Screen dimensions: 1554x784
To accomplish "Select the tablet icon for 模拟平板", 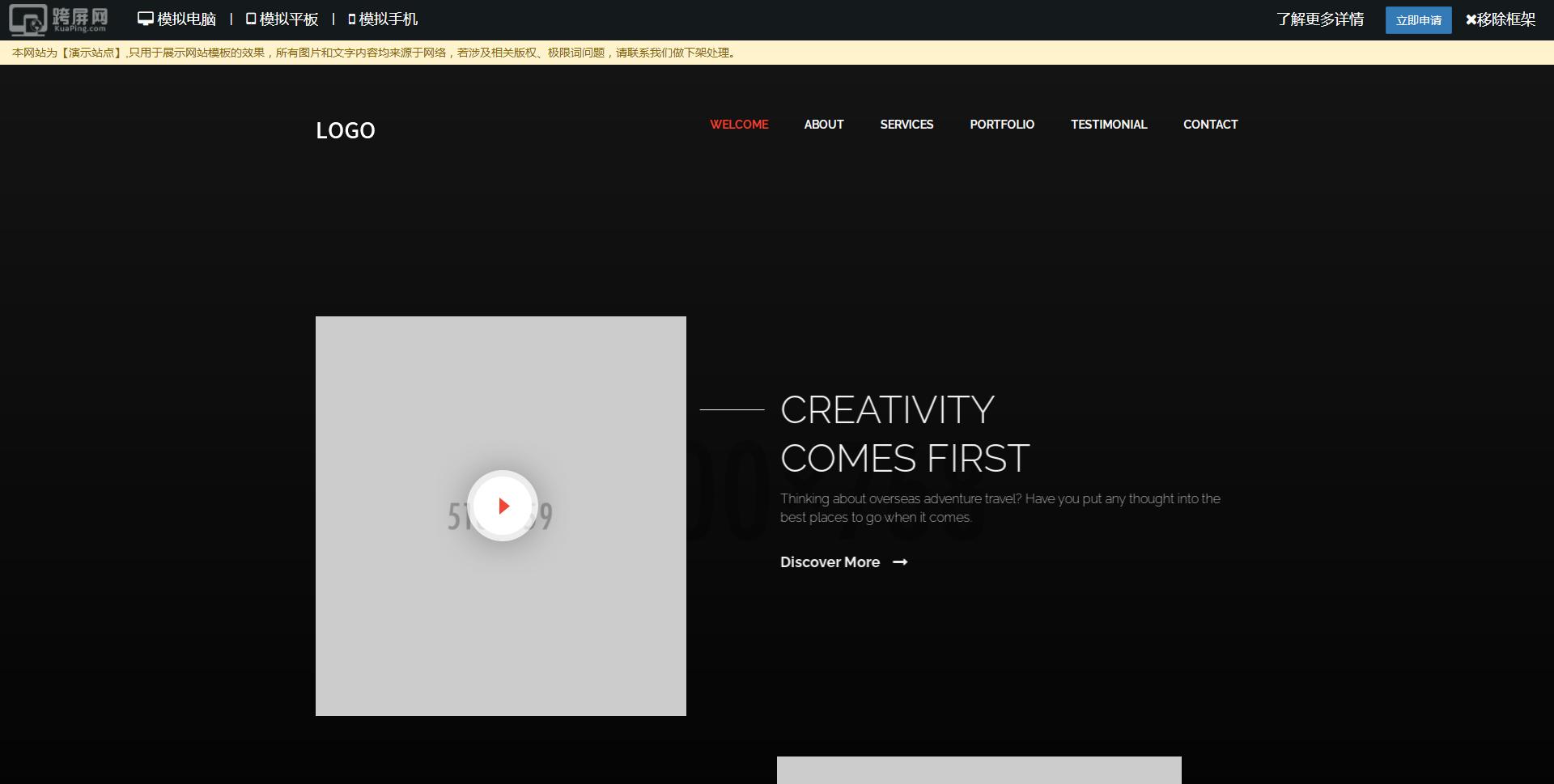I will click(251, 19).
